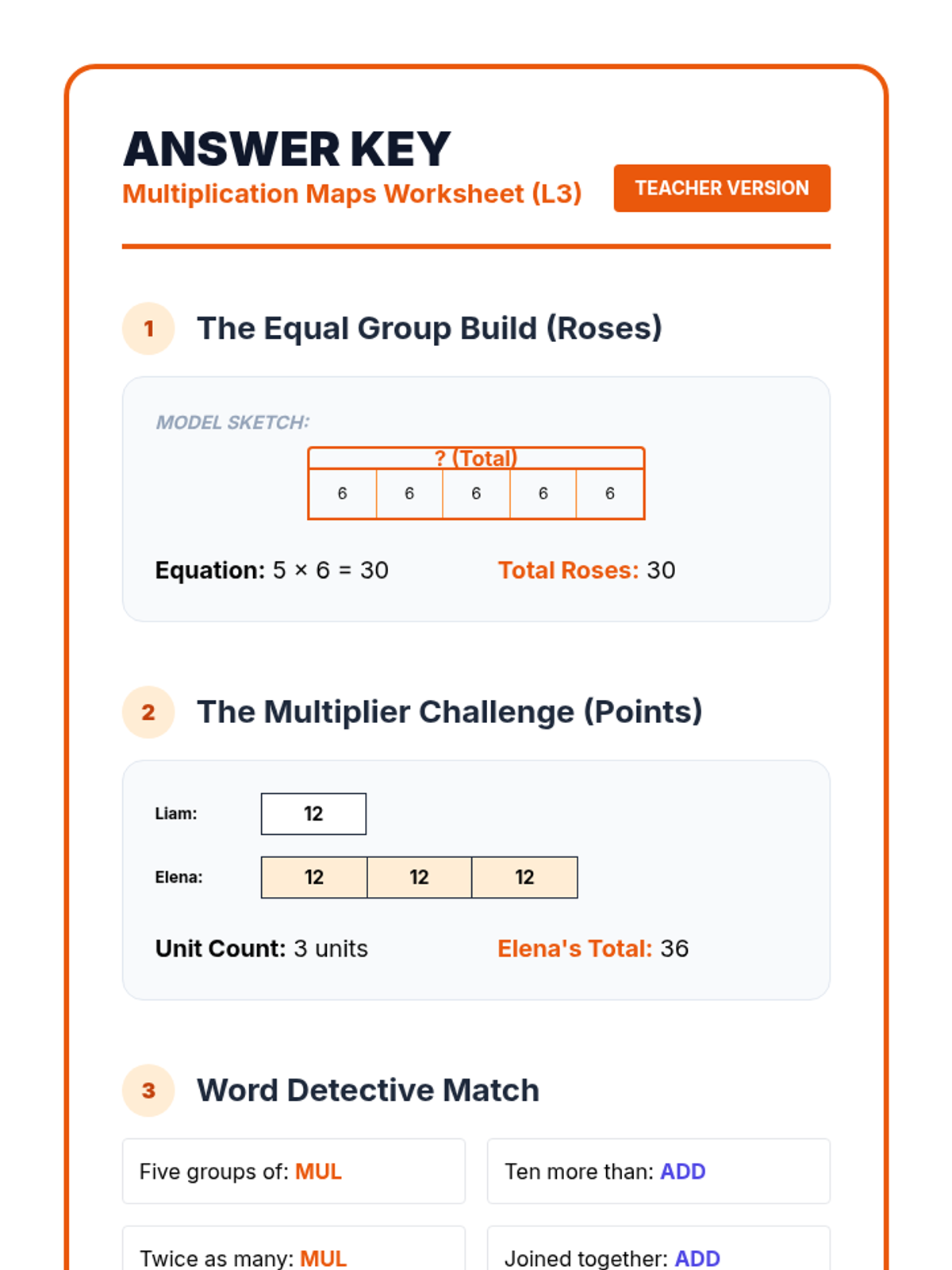Click the Word Detective Match heading

tap(368, 1091)
